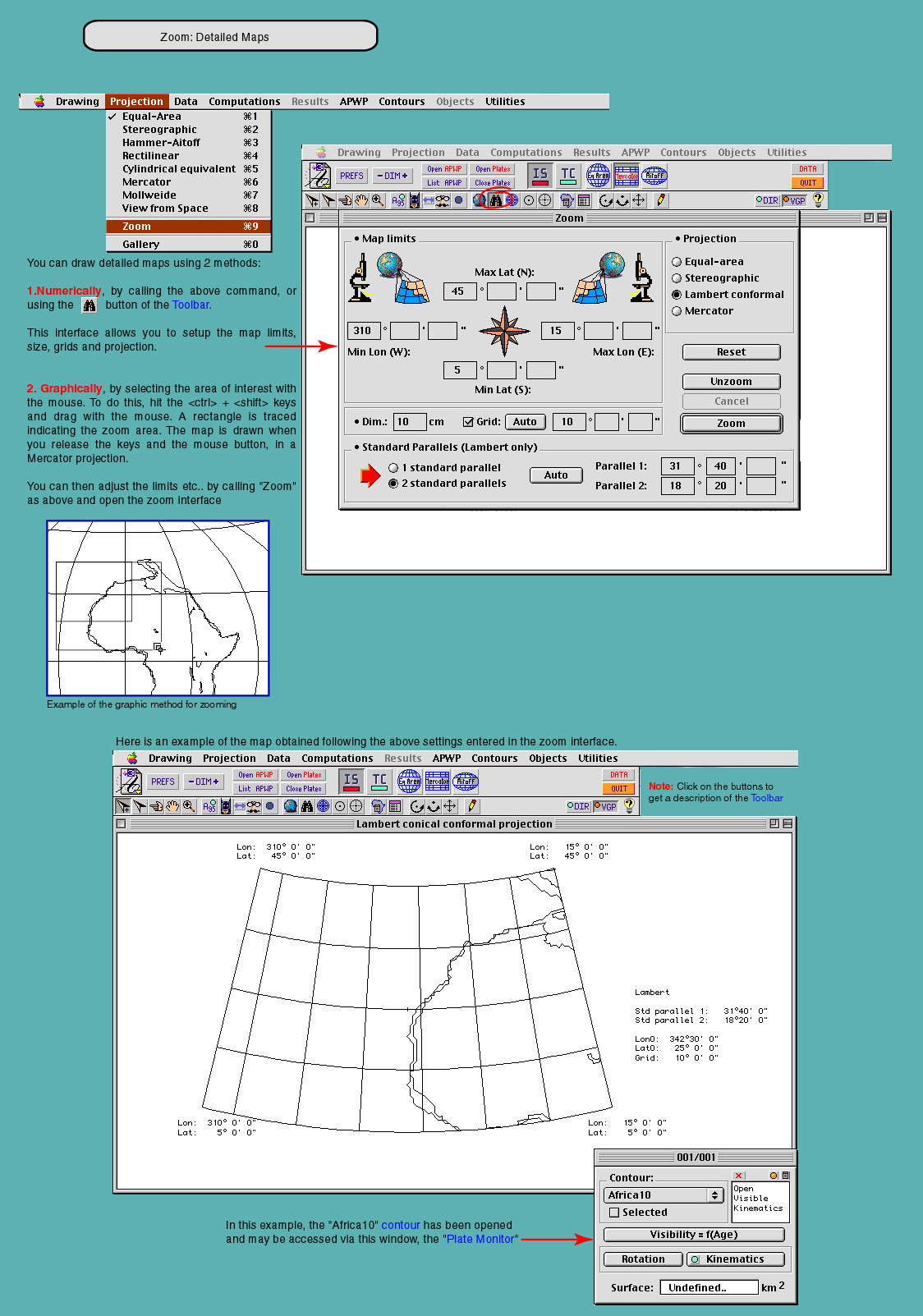This screenshot has height=1316, width=923.
Task: Click the TC button in the lower toolbar
Action: coord(379,781)
